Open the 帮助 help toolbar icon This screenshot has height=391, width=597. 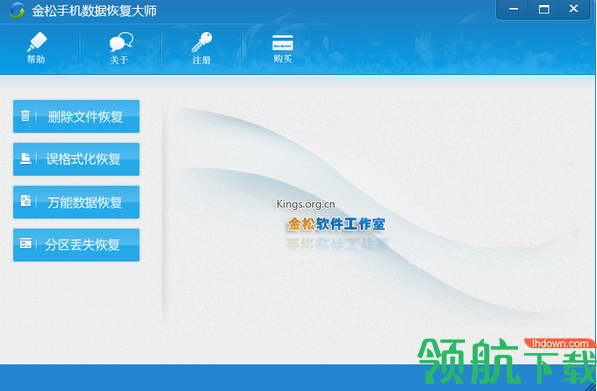click(x=37, y=48)
